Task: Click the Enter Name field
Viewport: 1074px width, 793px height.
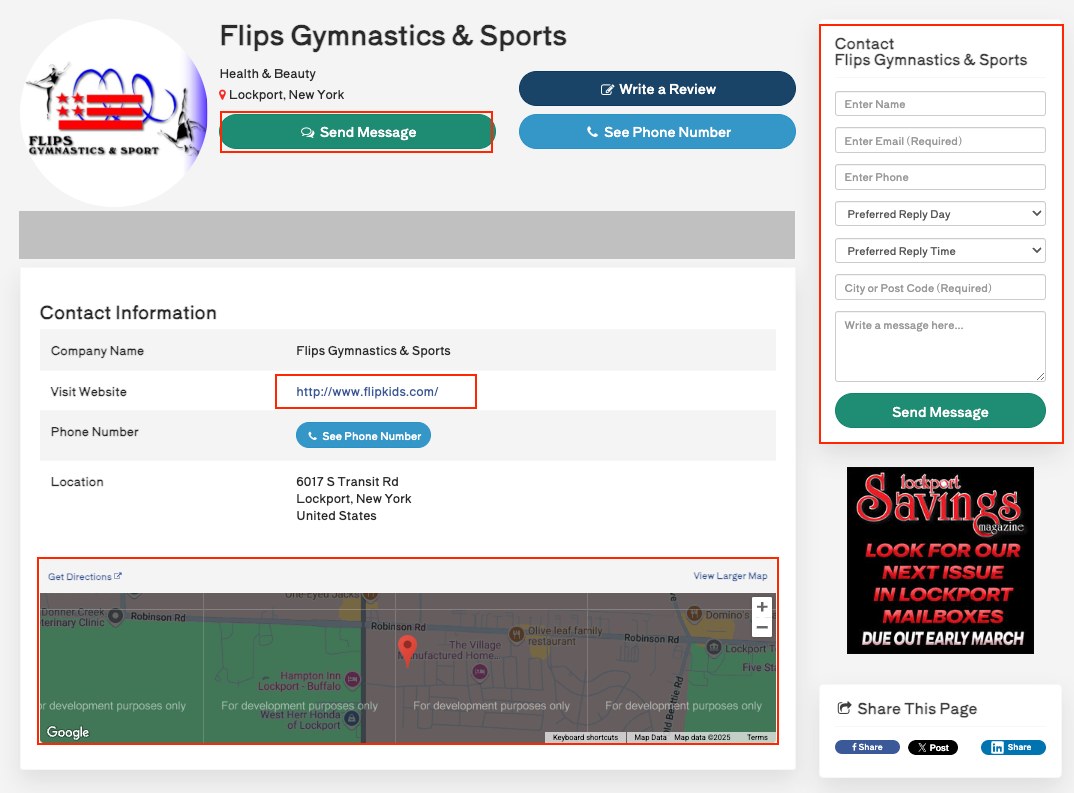Action: 940,104
